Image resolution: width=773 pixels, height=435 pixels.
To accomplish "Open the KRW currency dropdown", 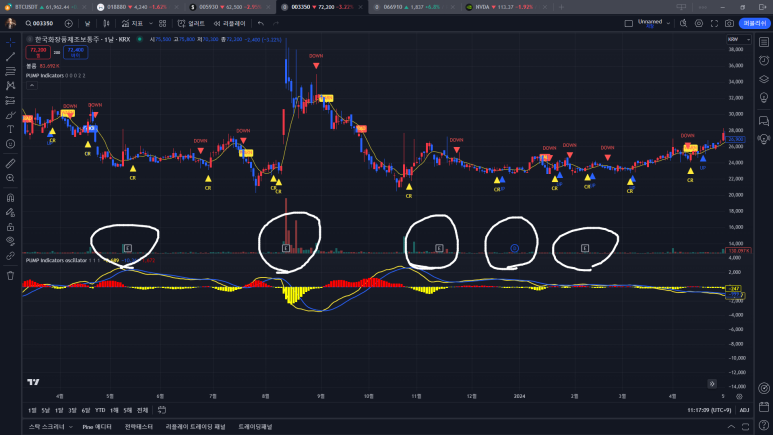I will pos(733,39).
